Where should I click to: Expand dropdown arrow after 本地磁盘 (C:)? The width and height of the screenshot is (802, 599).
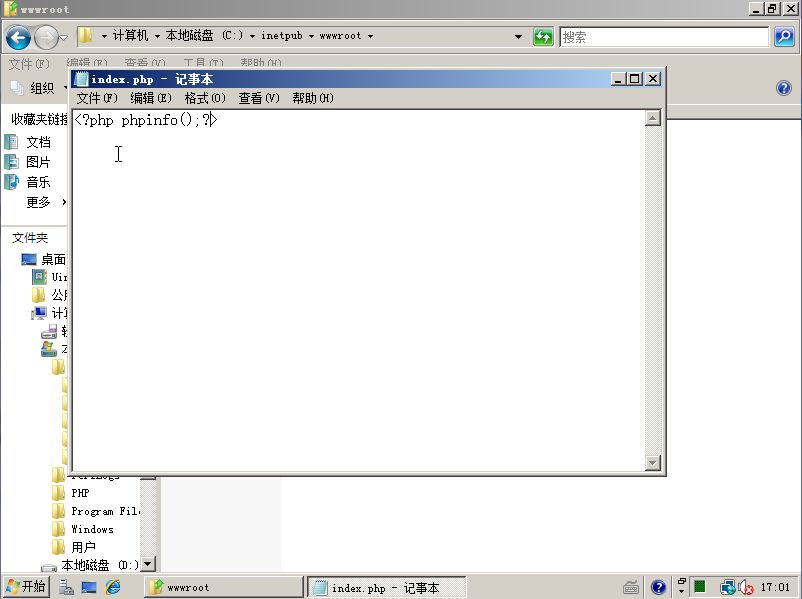tap(252, 36)
